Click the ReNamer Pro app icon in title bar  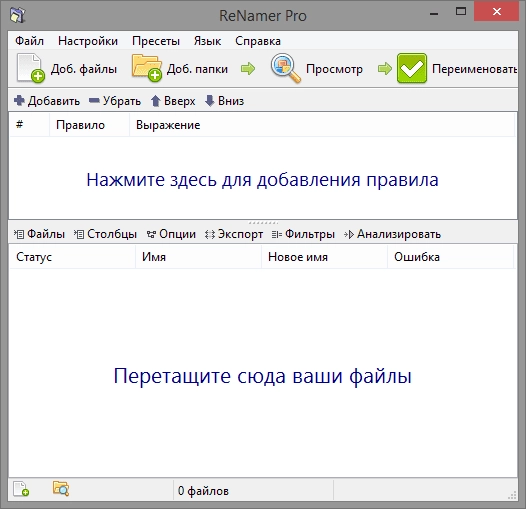[17, 15]
